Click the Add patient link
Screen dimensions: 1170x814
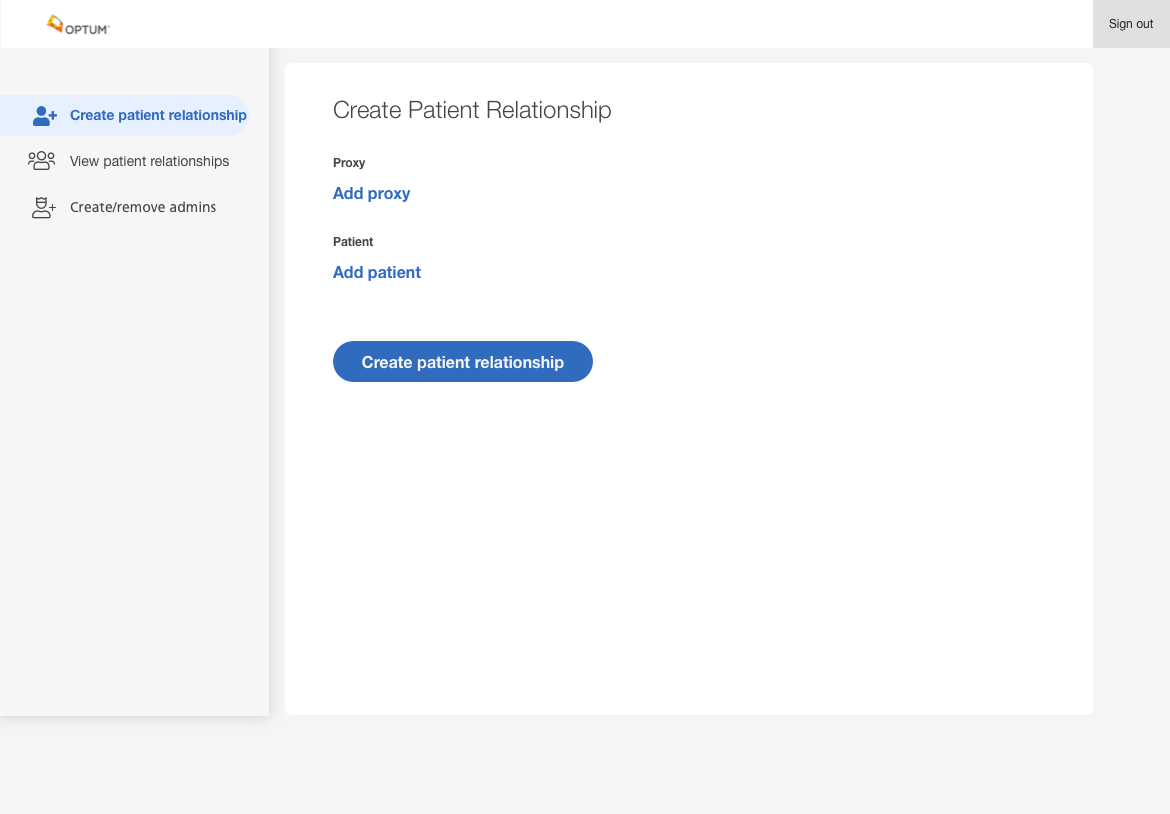[376, 272]
